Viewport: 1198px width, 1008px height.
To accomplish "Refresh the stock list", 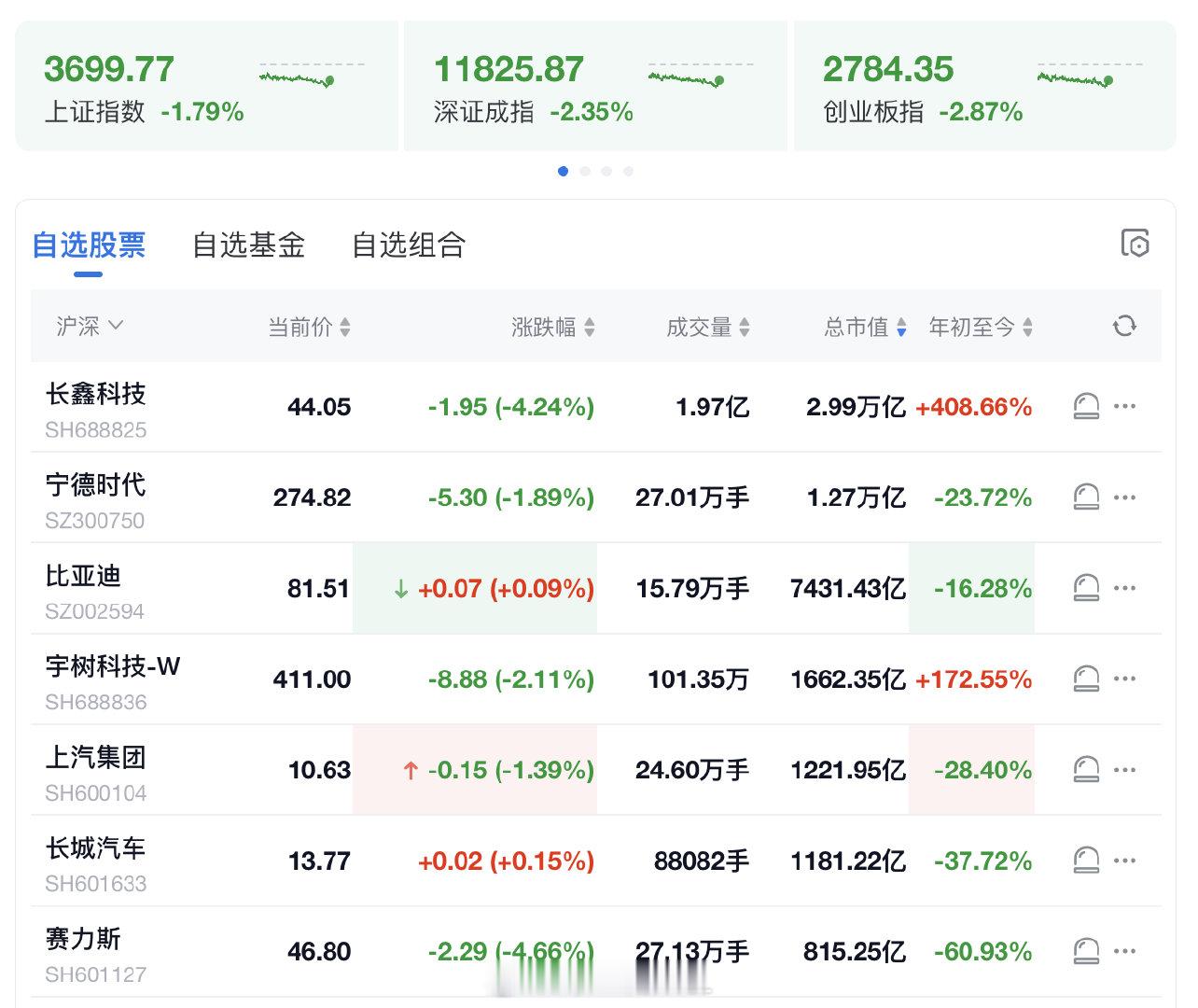I will point(1124,326).
